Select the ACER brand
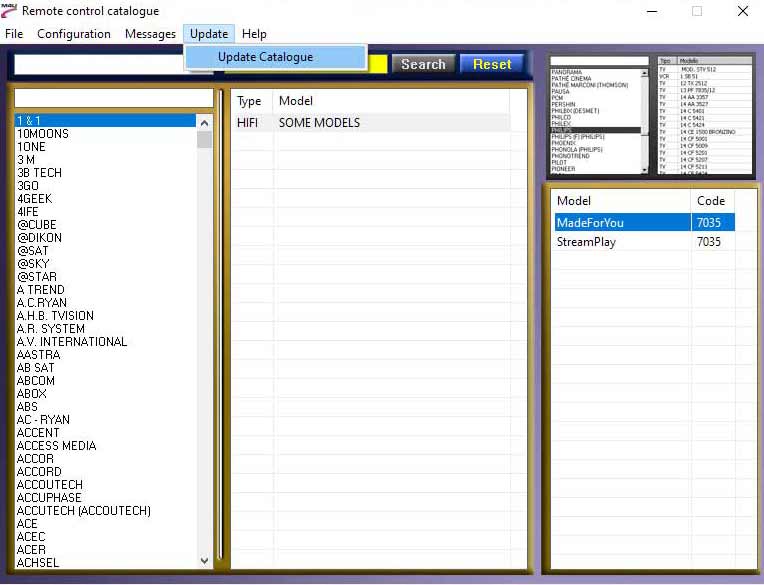Viewport: 764px width, 585px height. 32,550
